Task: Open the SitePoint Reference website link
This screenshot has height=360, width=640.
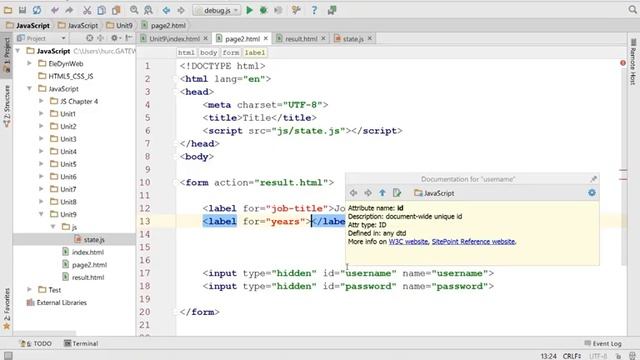Action: [473, 242]
